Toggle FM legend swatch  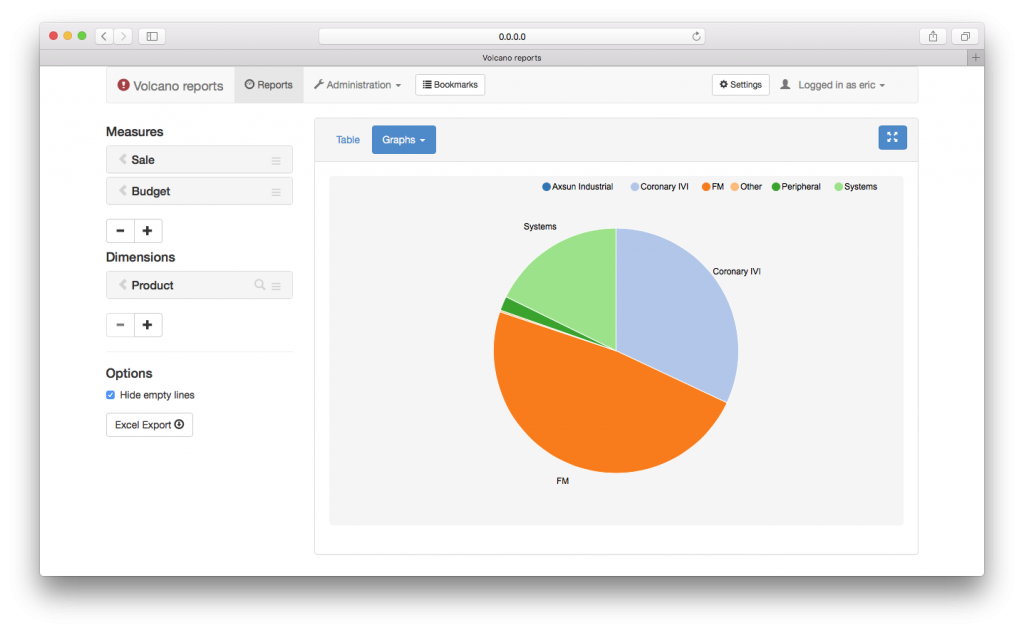coord(706,187)
